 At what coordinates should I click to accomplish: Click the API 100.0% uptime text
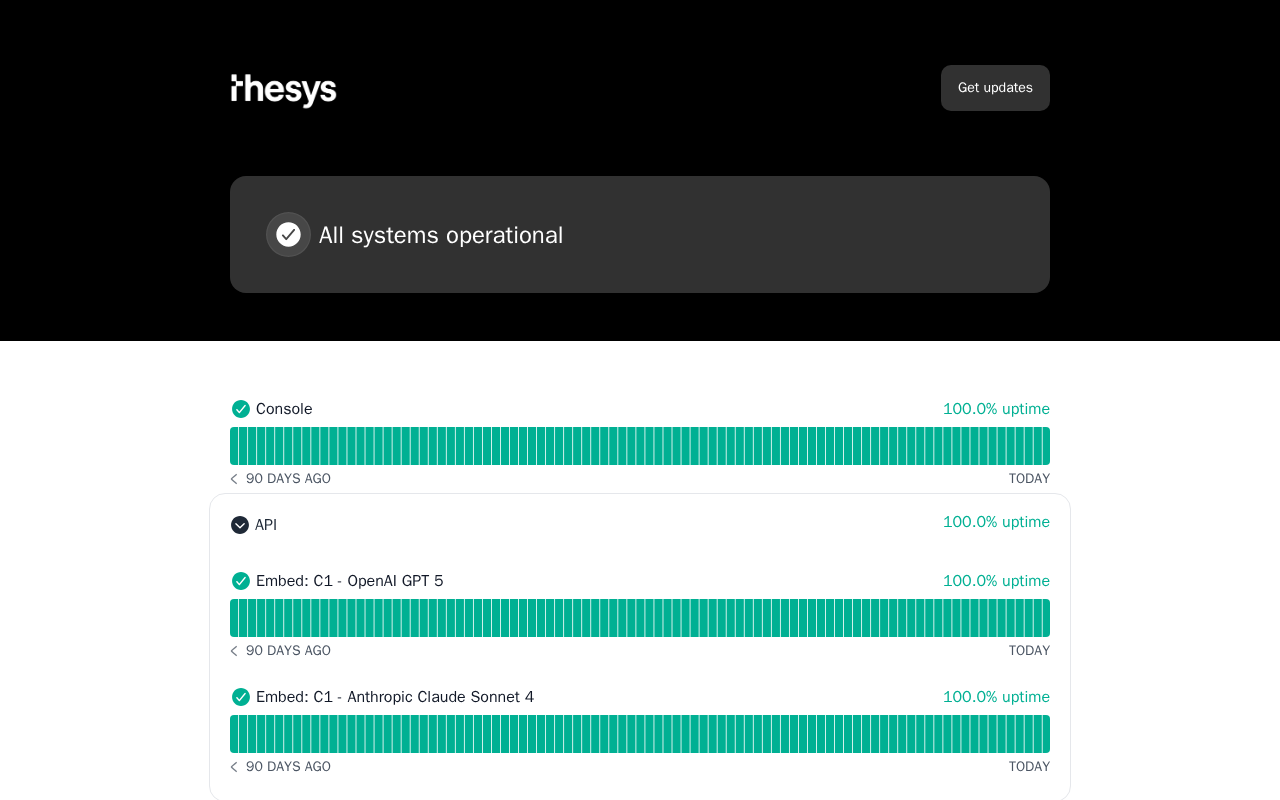point(996,522)
